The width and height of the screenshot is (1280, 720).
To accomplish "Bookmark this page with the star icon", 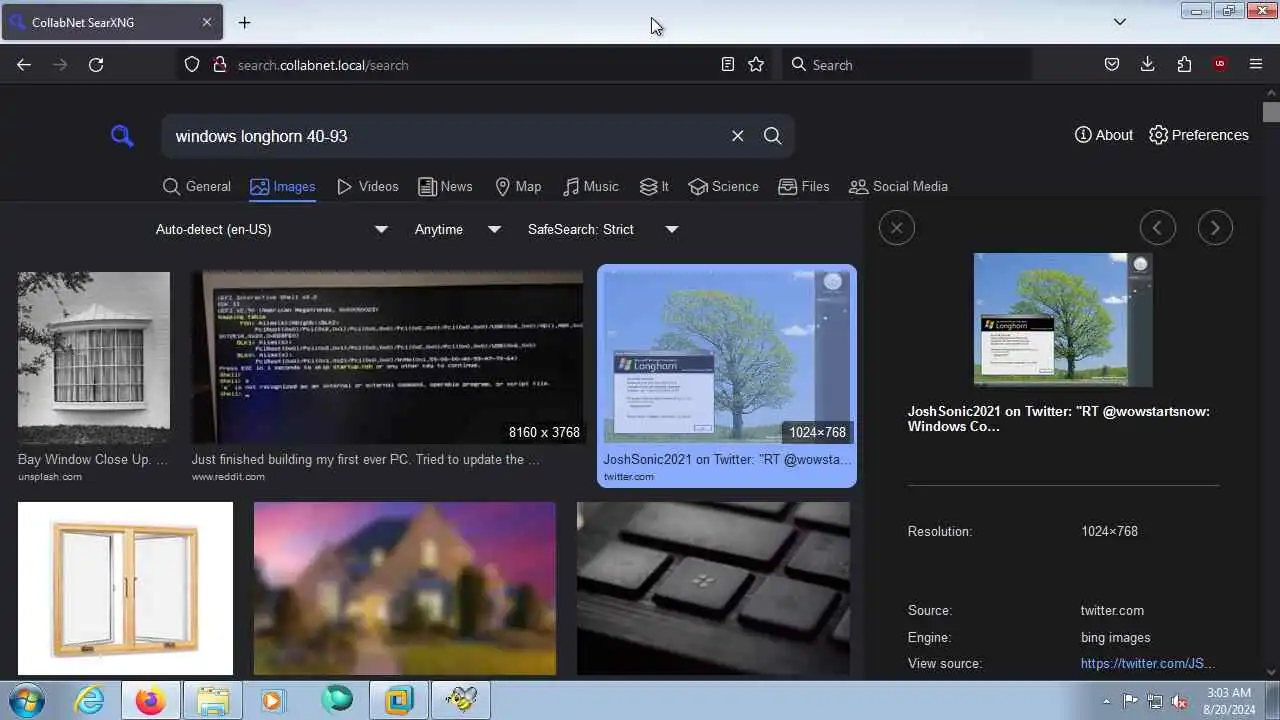I will point(756,64).
